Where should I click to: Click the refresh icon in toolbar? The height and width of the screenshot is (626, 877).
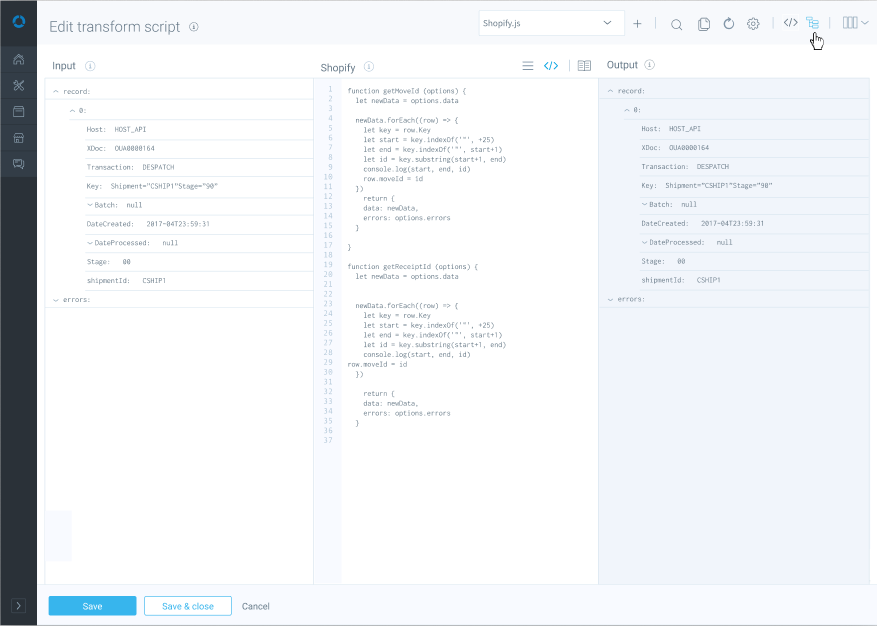729,24
